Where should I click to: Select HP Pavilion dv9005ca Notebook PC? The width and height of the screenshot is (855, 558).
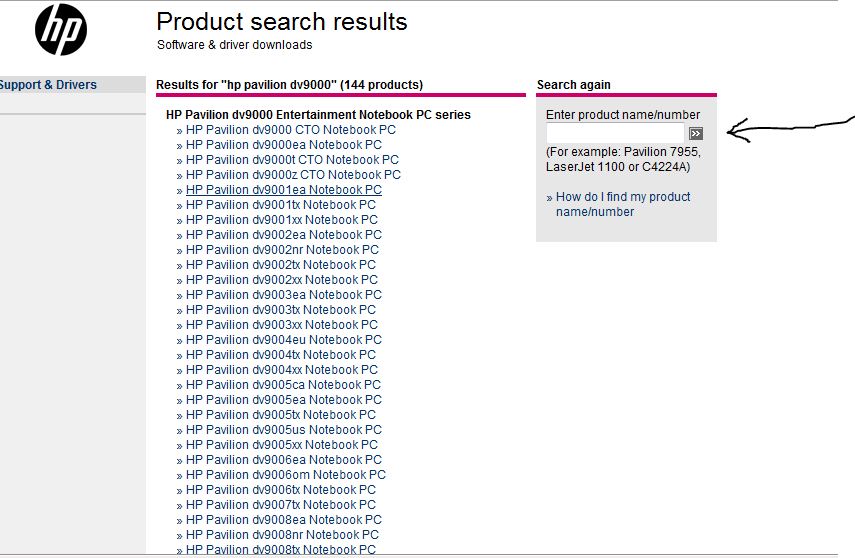click(x=283, y=385)
